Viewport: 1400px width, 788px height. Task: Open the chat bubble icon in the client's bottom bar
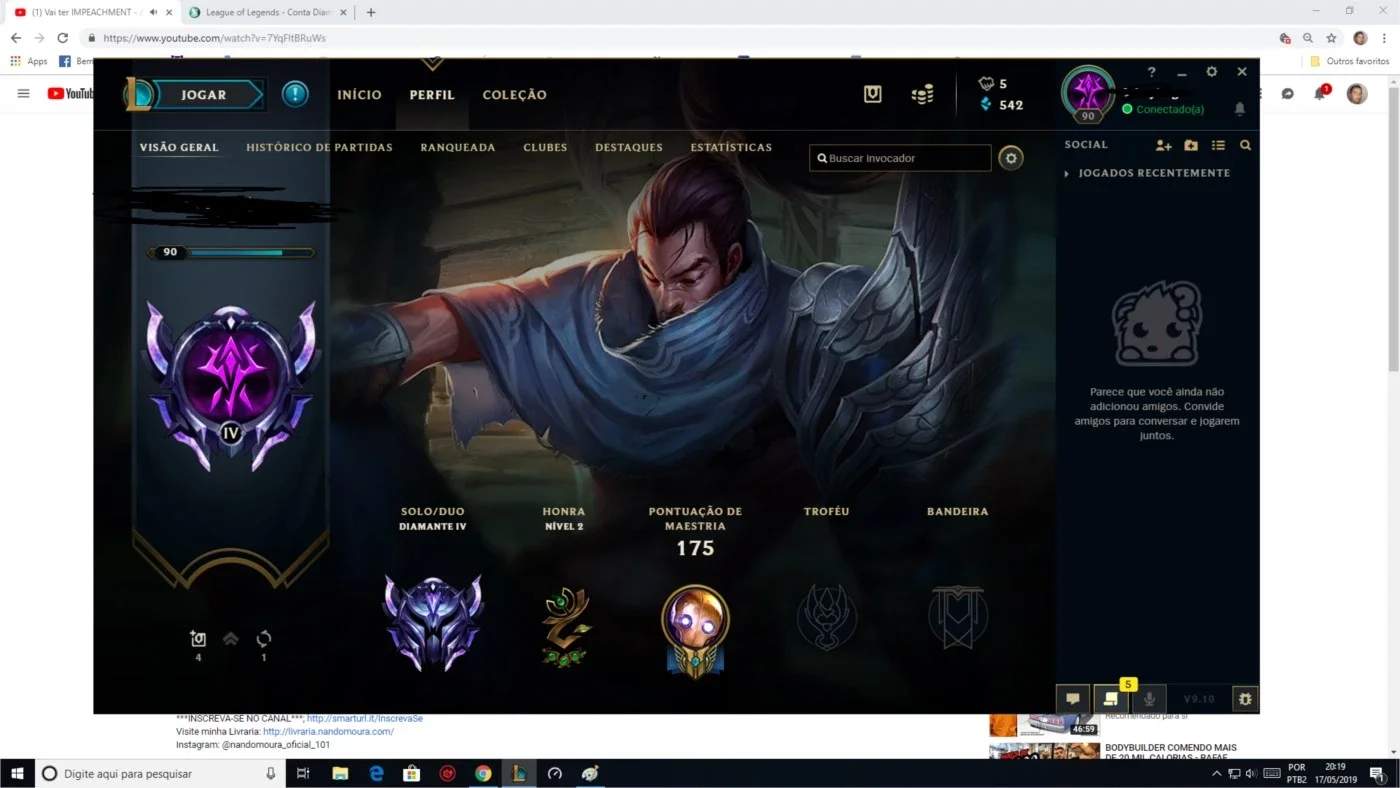pyautogui.click(x=1072, y=699)
